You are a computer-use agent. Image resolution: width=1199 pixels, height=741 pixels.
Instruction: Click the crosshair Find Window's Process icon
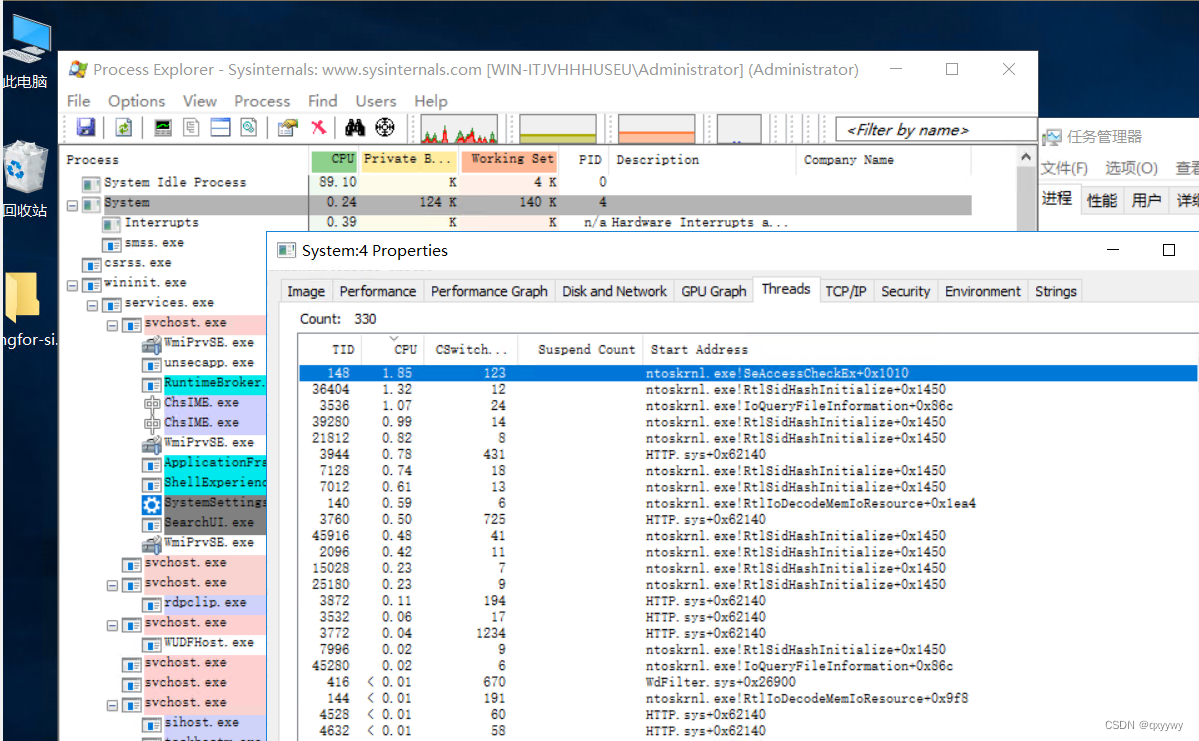tap(385, 127)
